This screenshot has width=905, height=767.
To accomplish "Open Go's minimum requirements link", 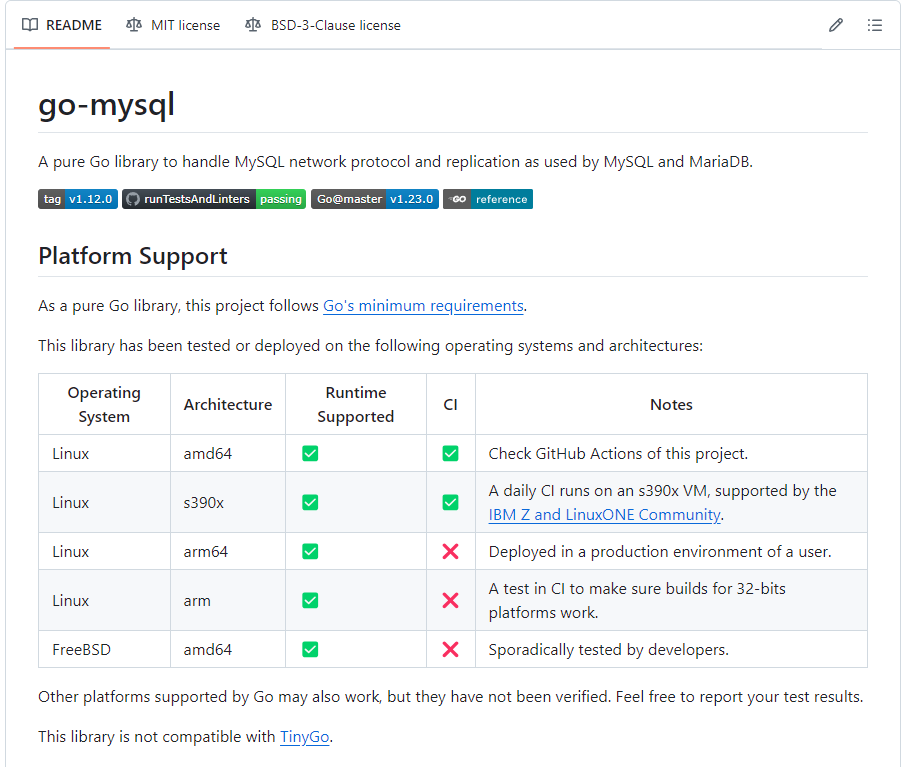I will tap(423, 306).
